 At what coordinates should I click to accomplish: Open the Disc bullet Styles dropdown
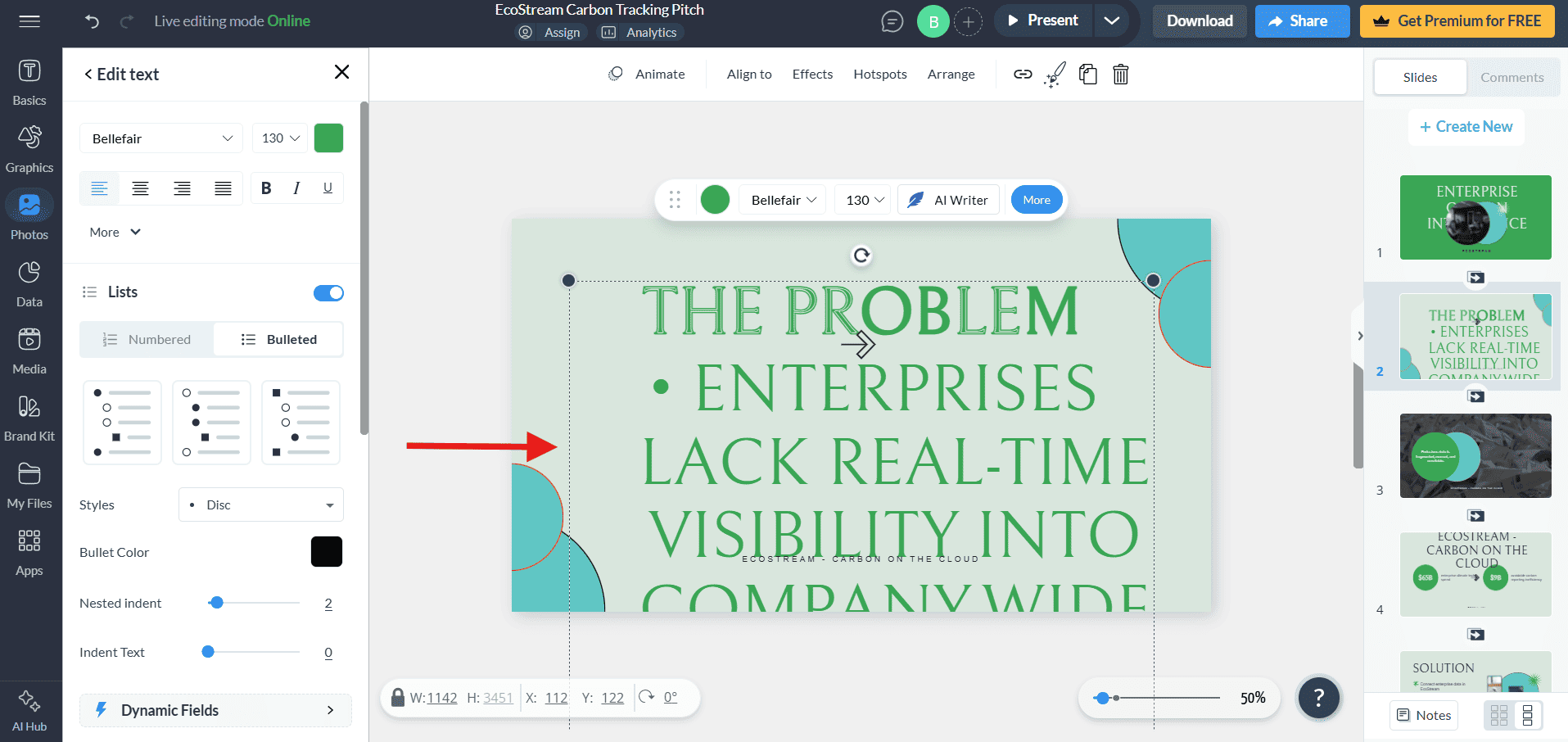261,504
